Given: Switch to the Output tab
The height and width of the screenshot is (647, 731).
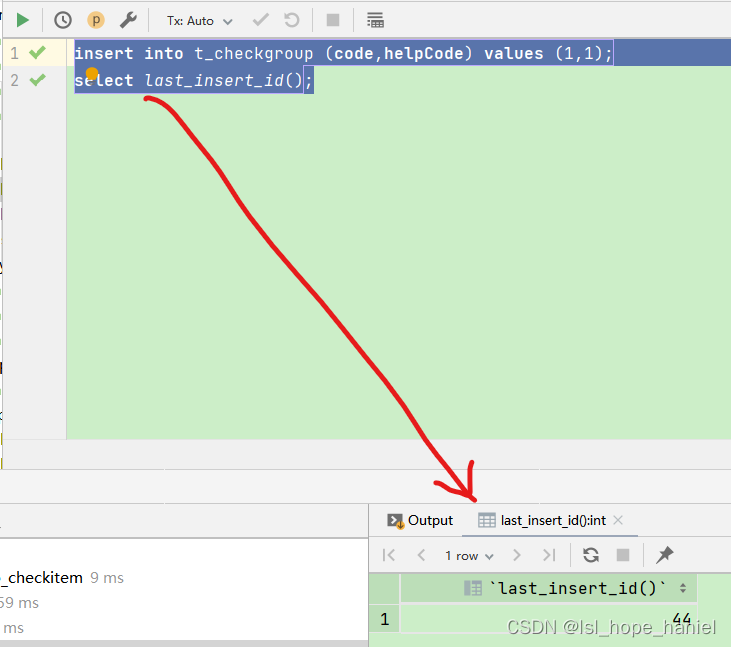Looking at the screenshot, I should pos(420,520).
